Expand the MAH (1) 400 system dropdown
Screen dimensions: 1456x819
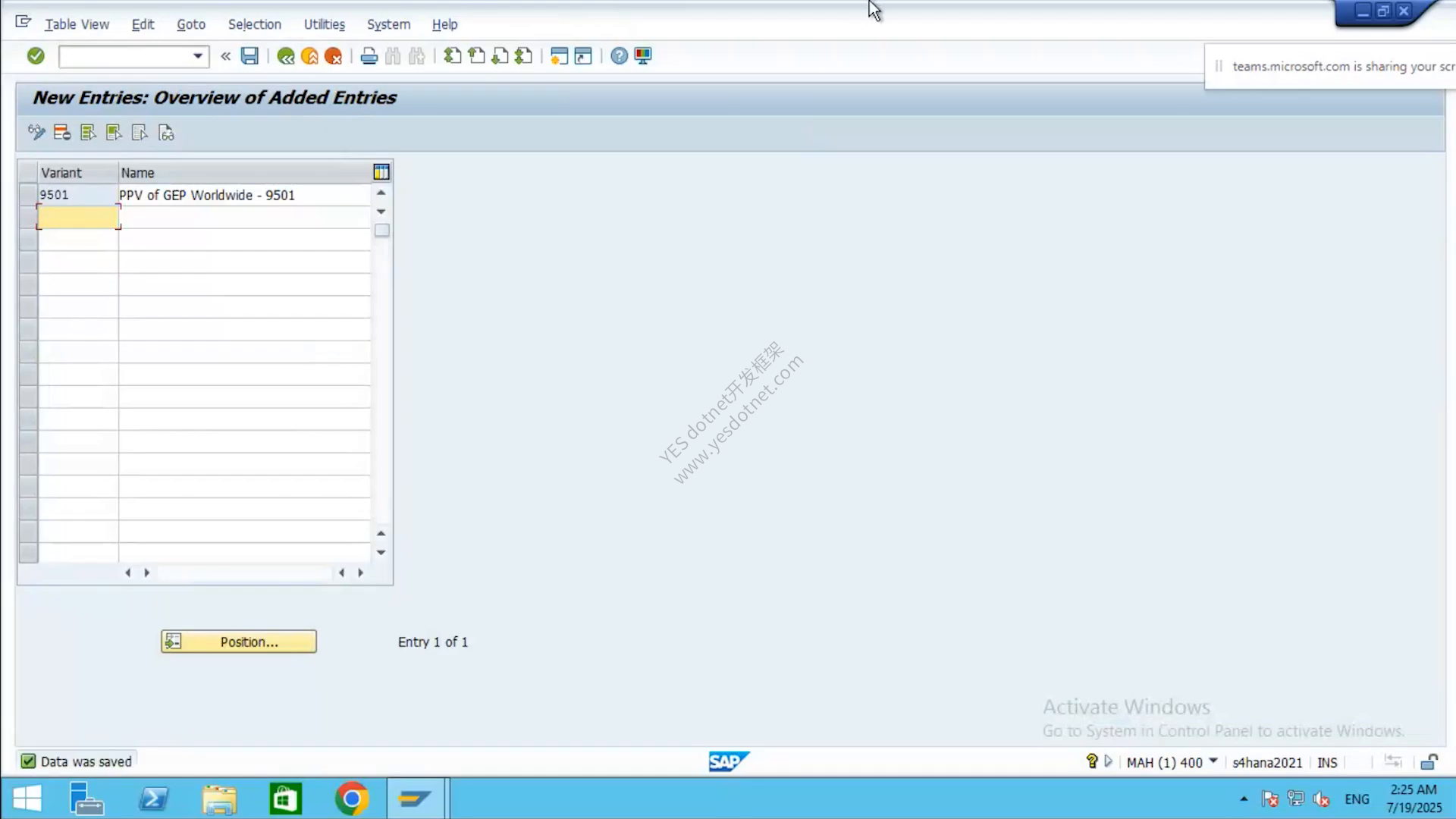(1213, 761)
